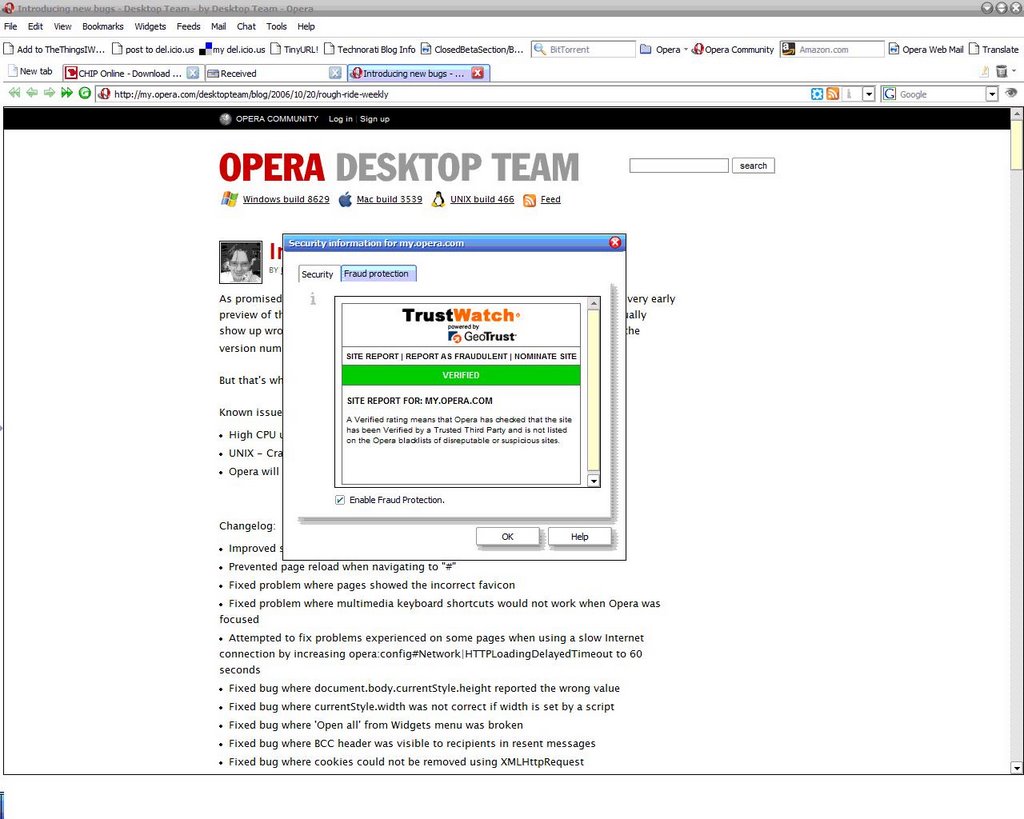Open the Windows build 8629 link
Screen dimensions: 1024x819
click(x=285, y=200)
